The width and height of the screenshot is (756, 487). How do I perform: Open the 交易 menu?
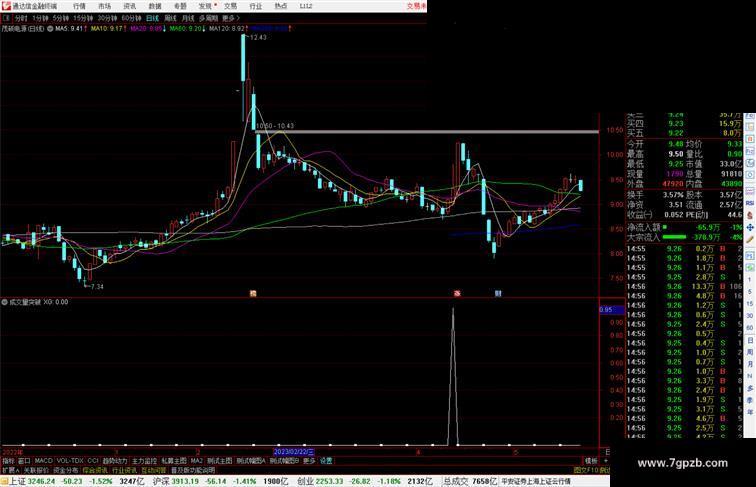click(x=230, y=6)
